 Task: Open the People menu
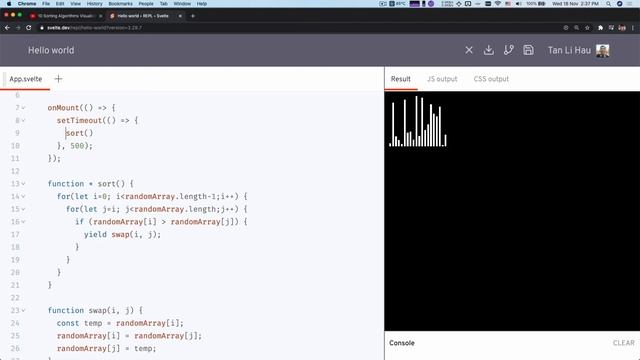coord(146,4)
